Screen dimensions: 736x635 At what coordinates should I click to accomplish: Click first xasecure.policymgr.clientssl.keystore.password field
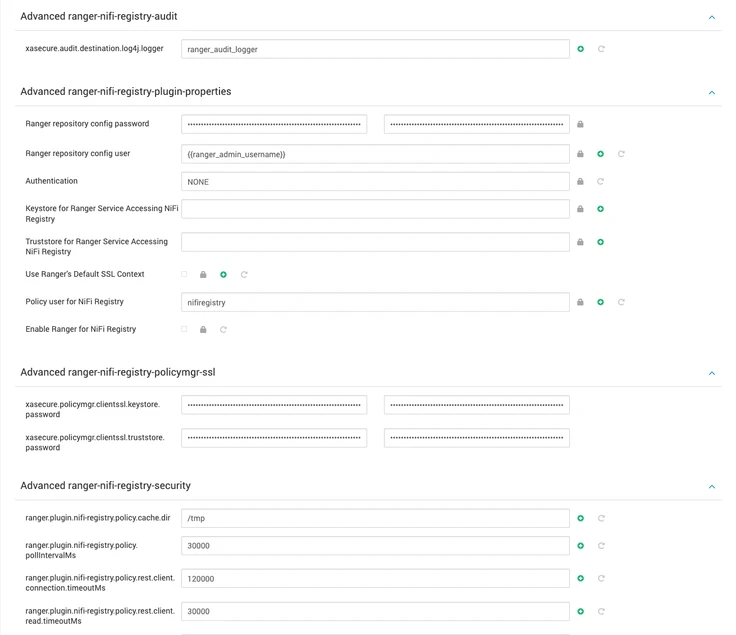[274, 405]
